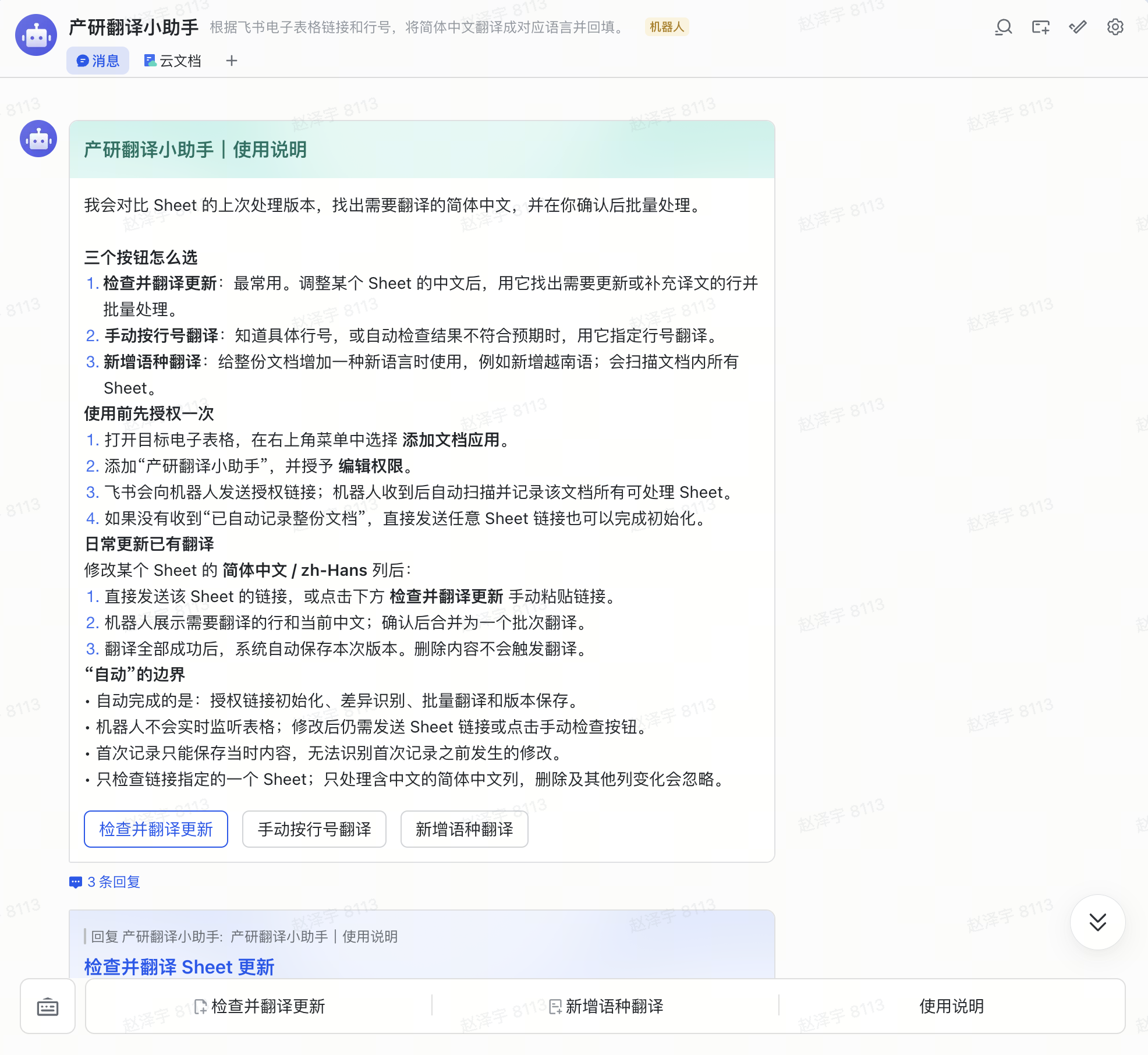Click the 手动按行号翻译 button
1148x1055 pixels.
tap(314, 829)
